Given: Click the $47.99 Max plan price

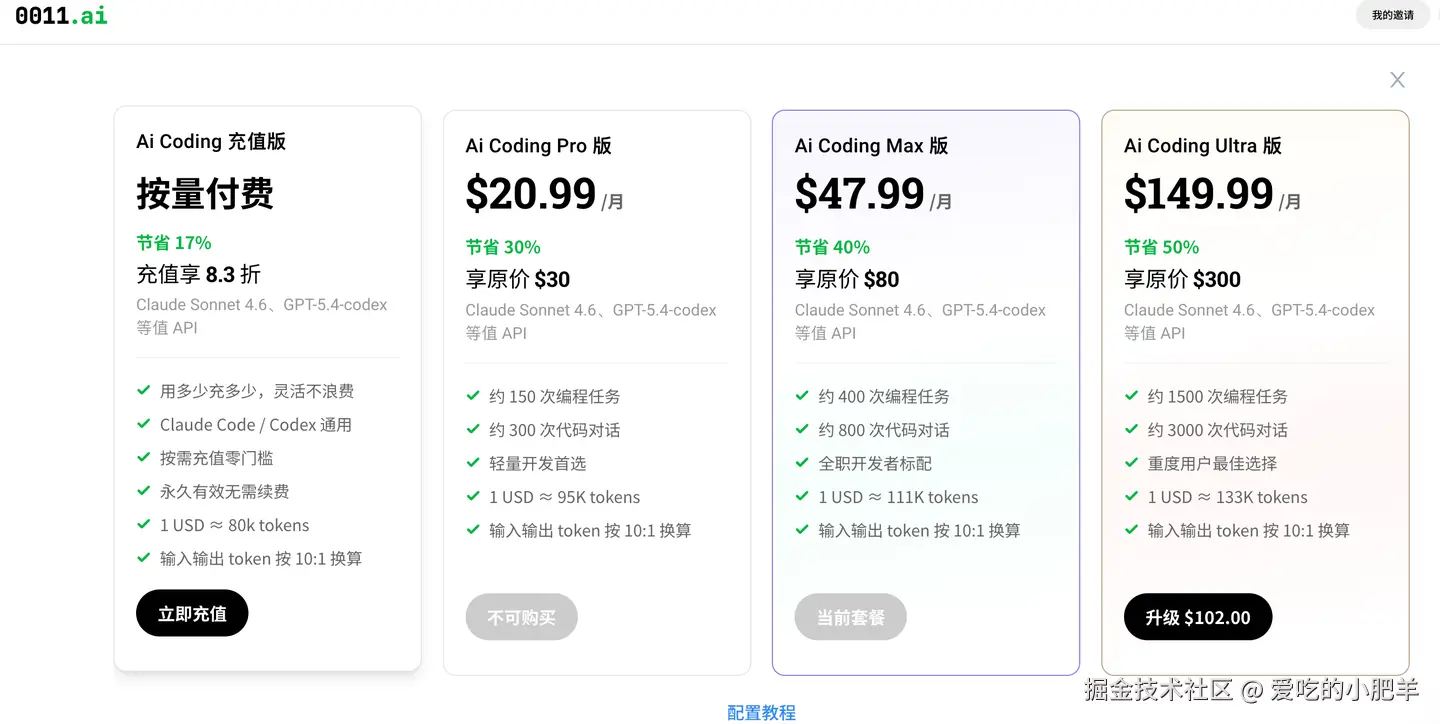Looking at the screenshot, I should coord(859,194).
